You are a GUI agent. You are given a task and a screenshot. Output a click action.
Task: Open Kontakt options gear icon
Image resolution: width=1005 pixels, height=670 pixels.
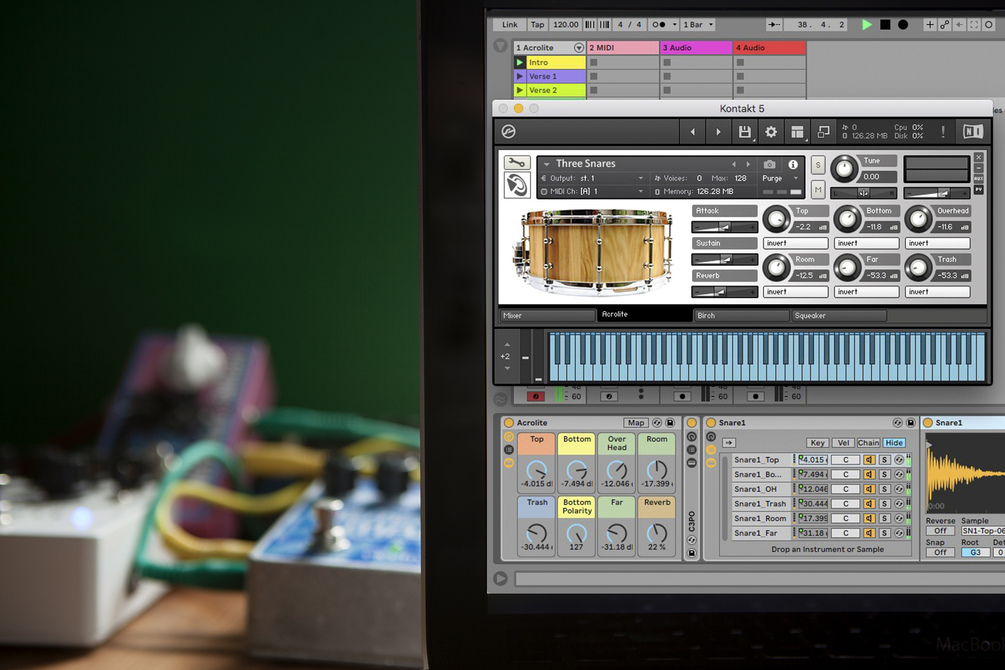click(771, 132)
